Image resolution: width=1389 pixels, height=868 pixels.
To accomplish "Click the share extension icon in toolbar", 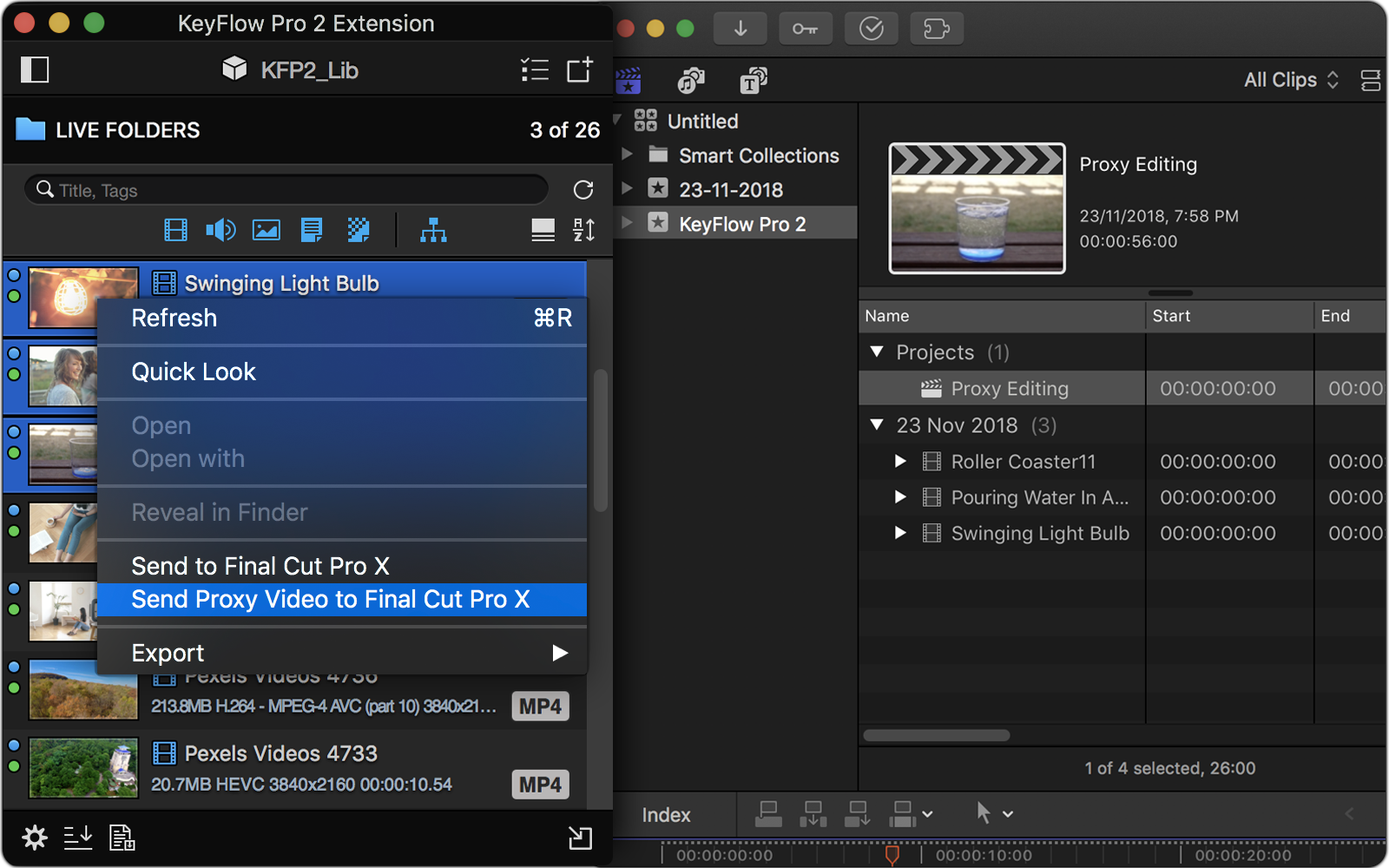I will (x=937, y=29).
